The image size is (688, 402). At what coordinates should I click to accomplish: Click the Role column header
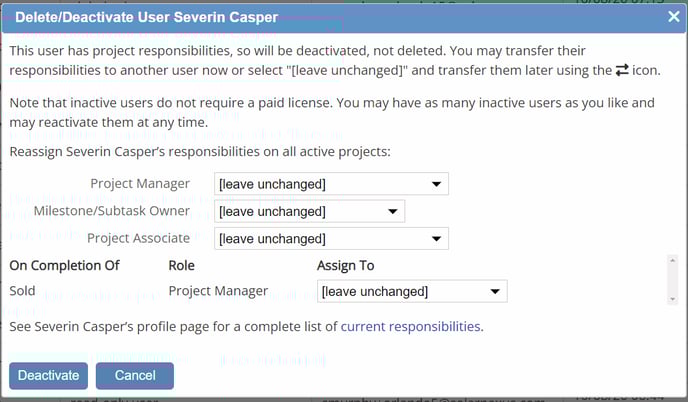click(x=181, y=265)
